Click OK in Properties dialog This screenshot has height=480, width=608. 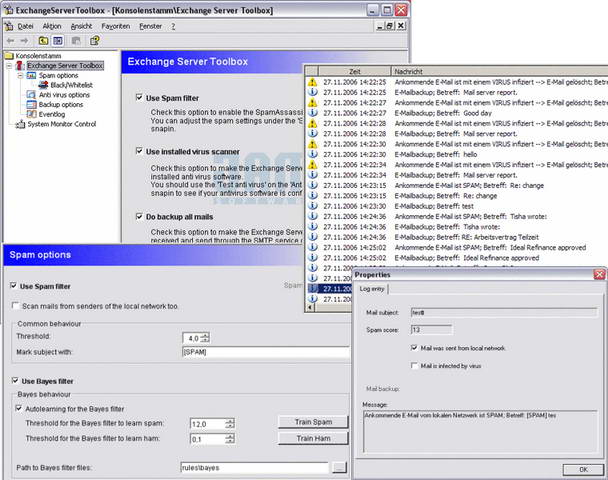[583, 470]
